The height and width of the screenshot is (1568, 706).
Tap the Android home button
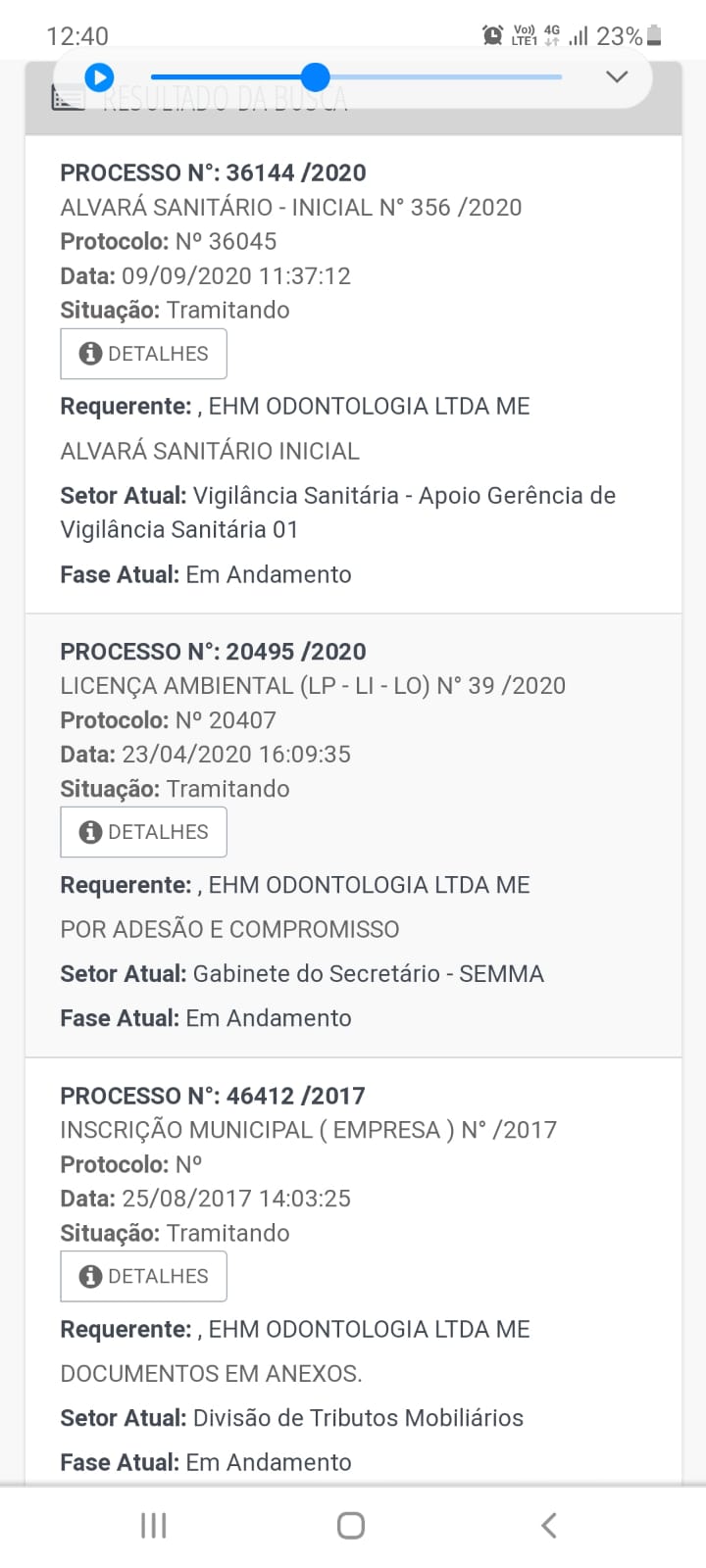tap(351, 1525)
